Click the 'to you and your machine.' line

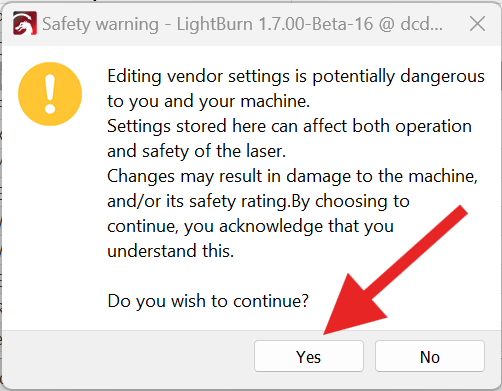(x=209, y=101)
